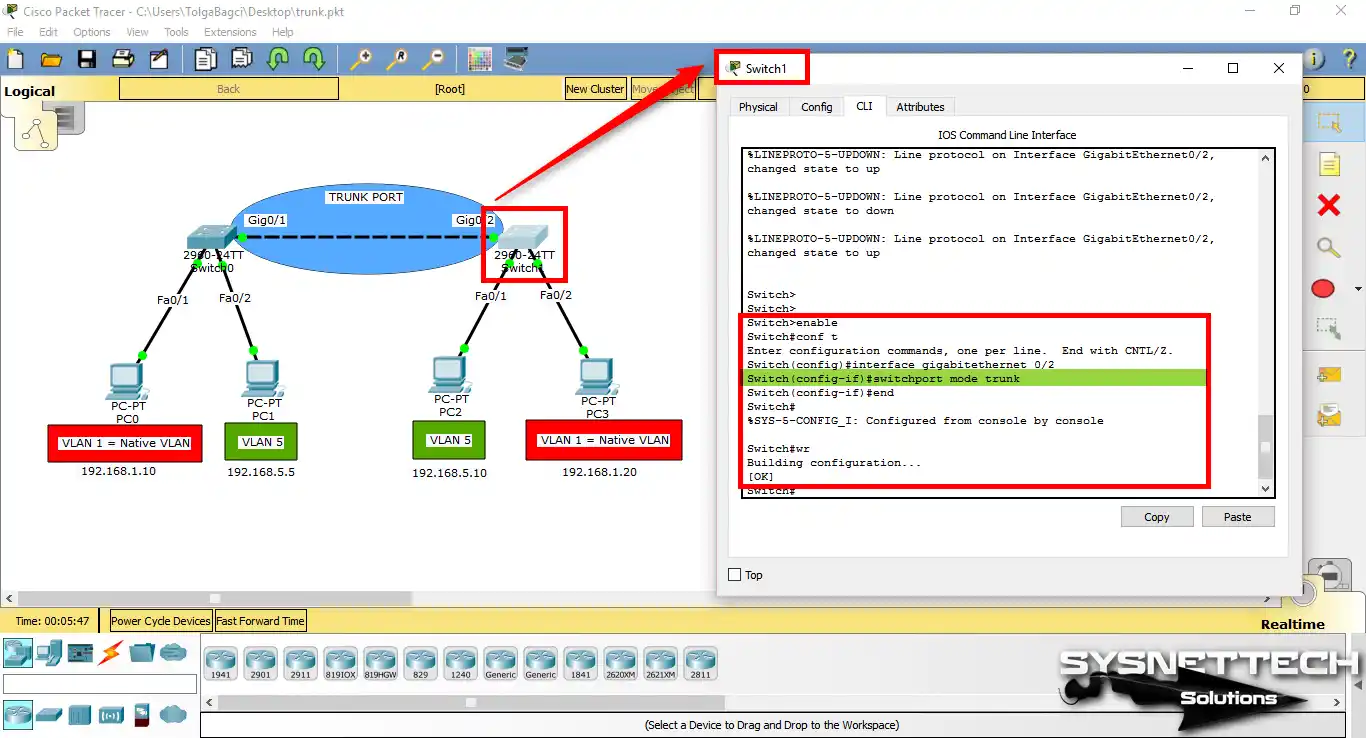Pick the 2901 router device

(260, 663)
